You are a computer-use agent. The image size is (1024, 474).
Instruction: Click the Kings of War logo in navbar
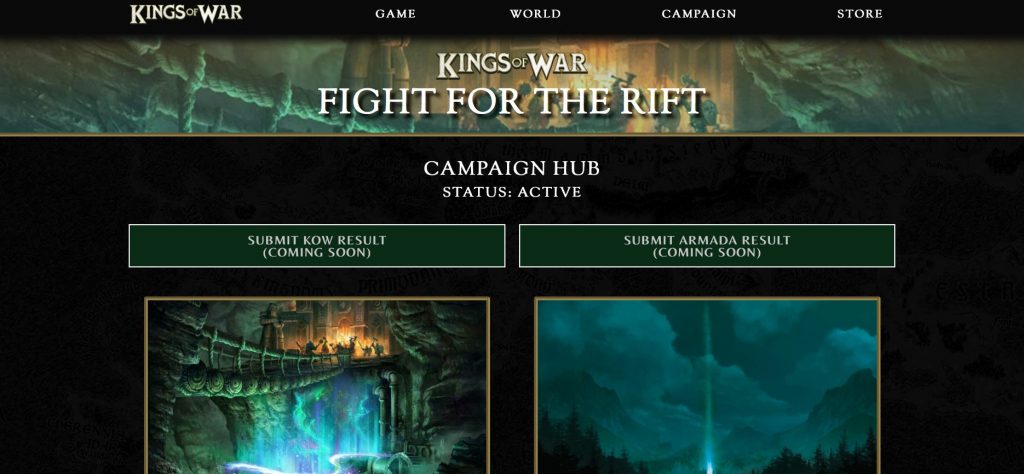[186, 14]
